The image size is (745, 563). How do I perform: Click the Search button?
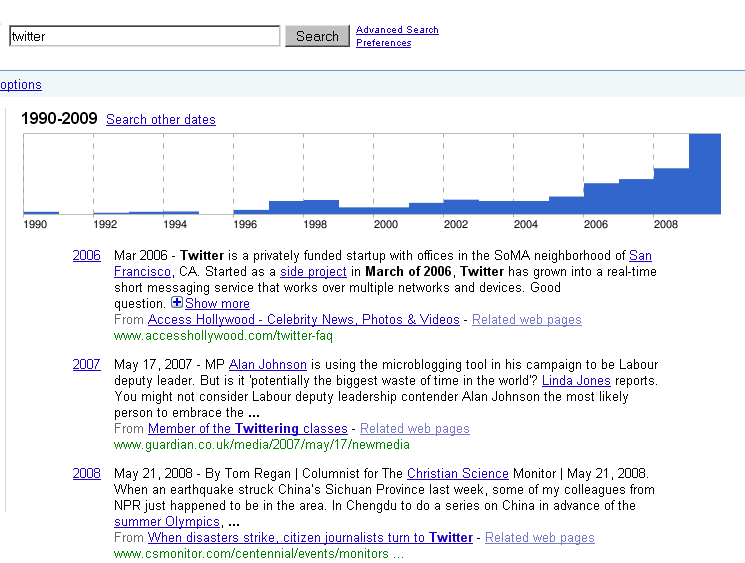coord(317,36)
